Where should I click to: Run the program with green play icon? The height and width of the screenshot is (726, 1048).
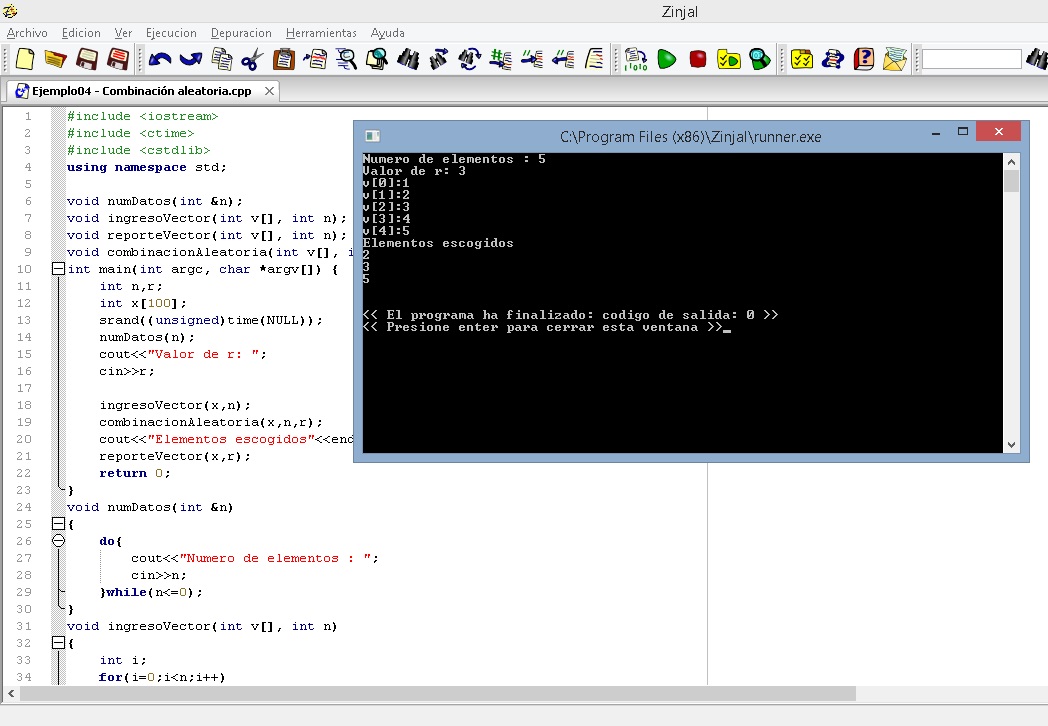click(x=666, y=61)
